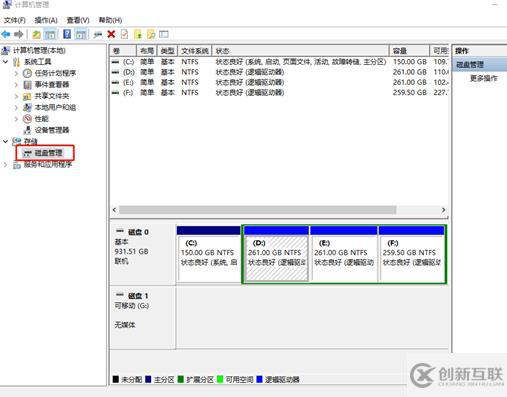Sort by 容量 column header
Screen dimensions: 507x397
click(x=409, y=51)
